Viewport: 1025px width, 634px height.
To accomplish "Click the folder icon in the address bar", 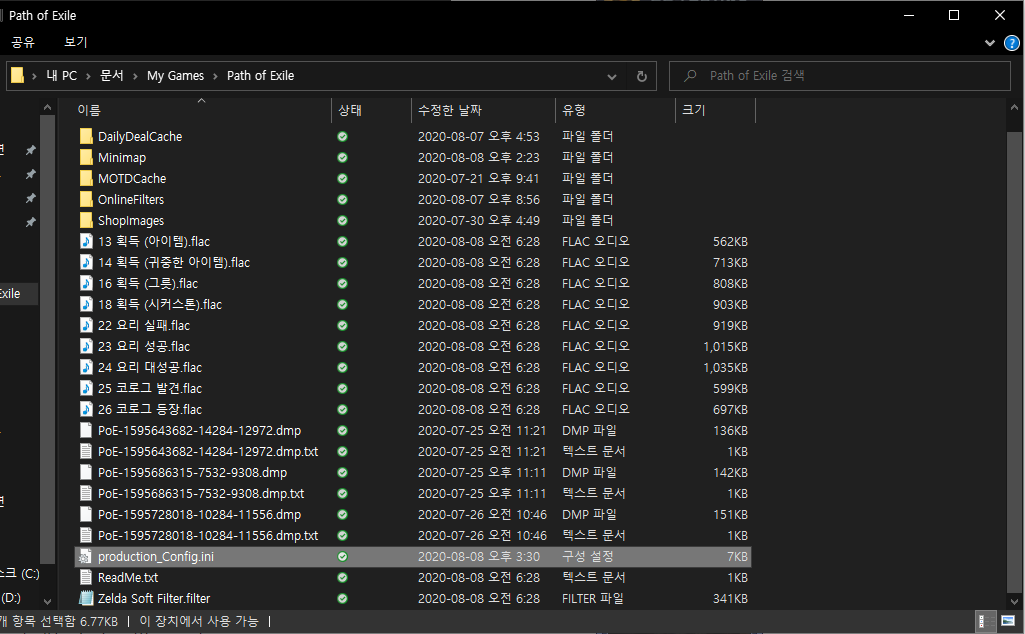I will [x=18, y=76].
